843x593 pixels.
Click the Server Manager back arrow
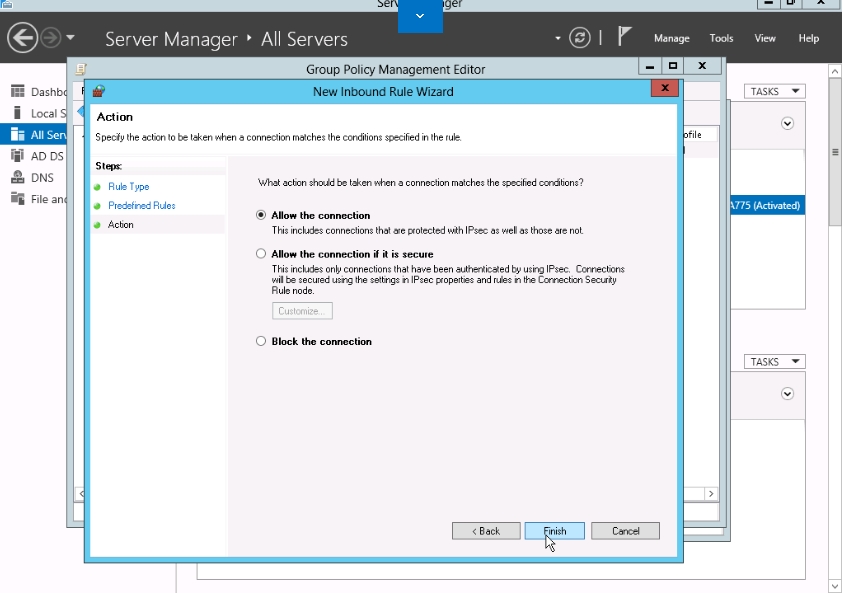22,38
